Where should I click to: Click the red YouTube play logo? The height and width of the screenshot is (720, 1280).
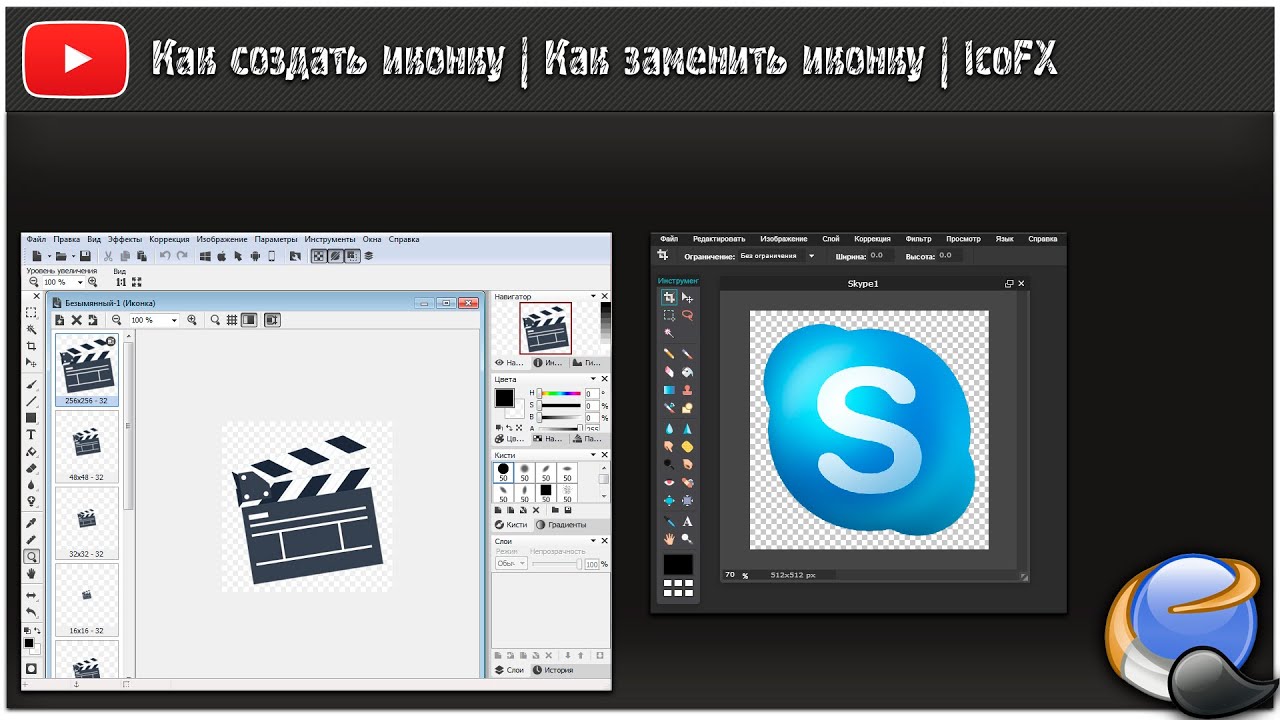click(x=75, y=60)
